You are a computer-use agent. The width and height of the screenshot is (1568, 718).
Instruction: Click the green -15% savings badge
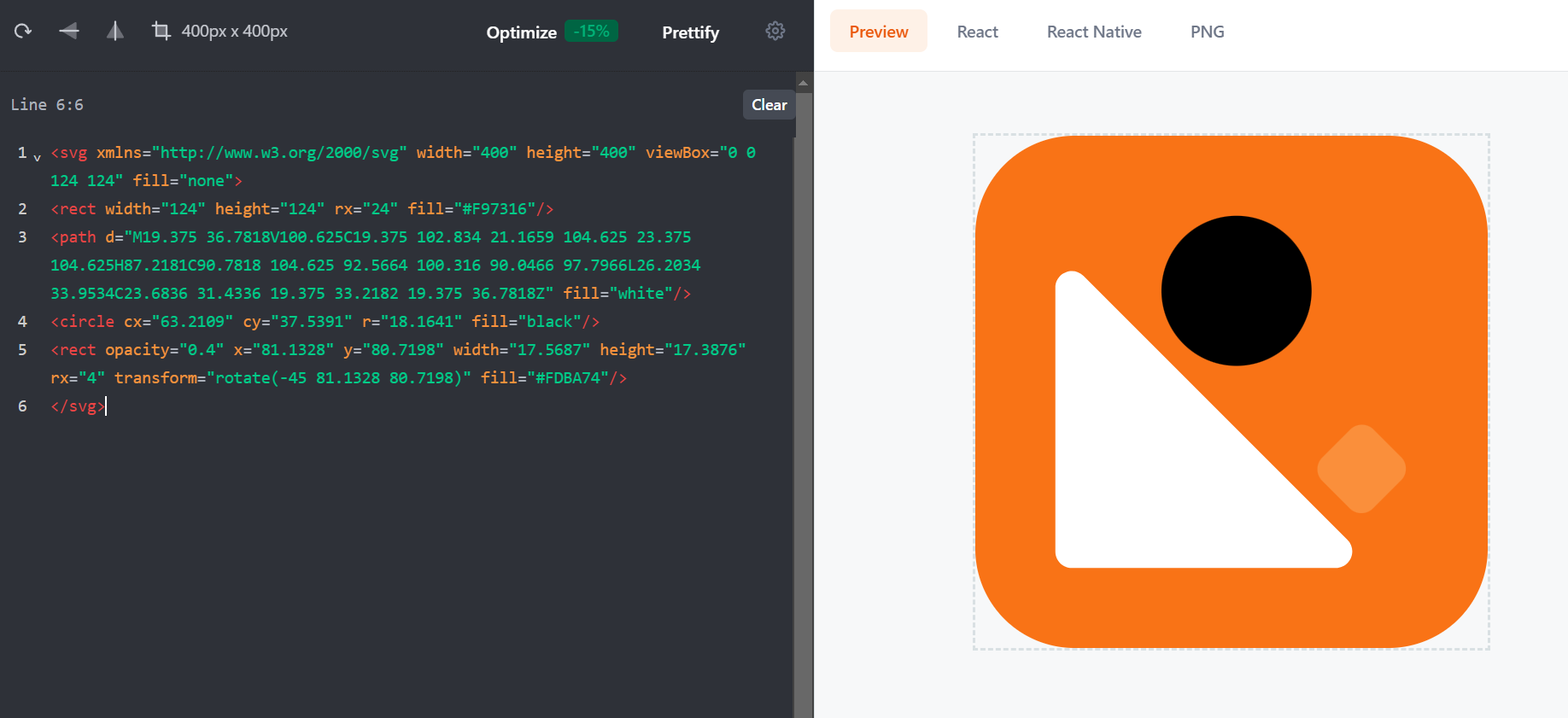pos(591,32)
